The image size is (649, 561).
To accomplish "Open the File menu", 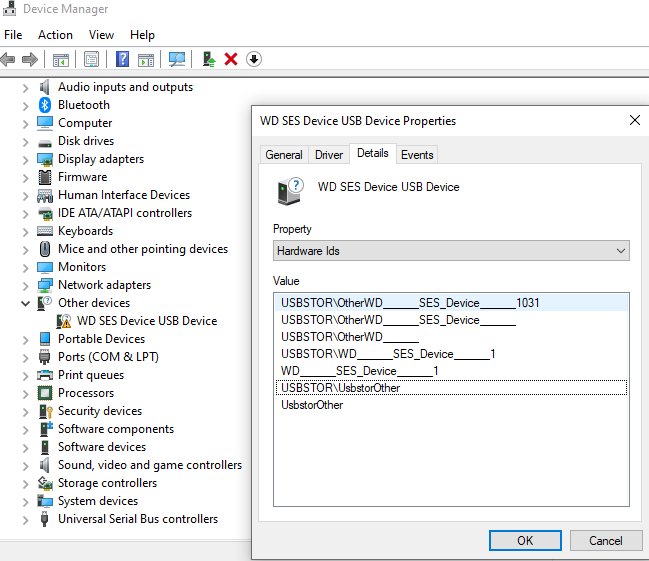I will [x=13, y=35].
